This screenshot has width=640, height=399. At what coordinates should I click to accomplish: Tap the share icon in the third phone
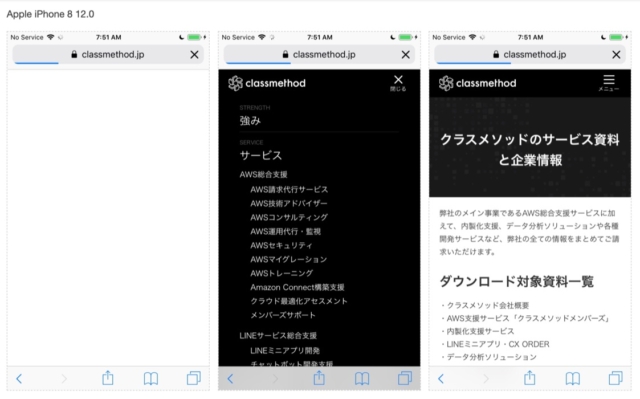coord(530,378)
